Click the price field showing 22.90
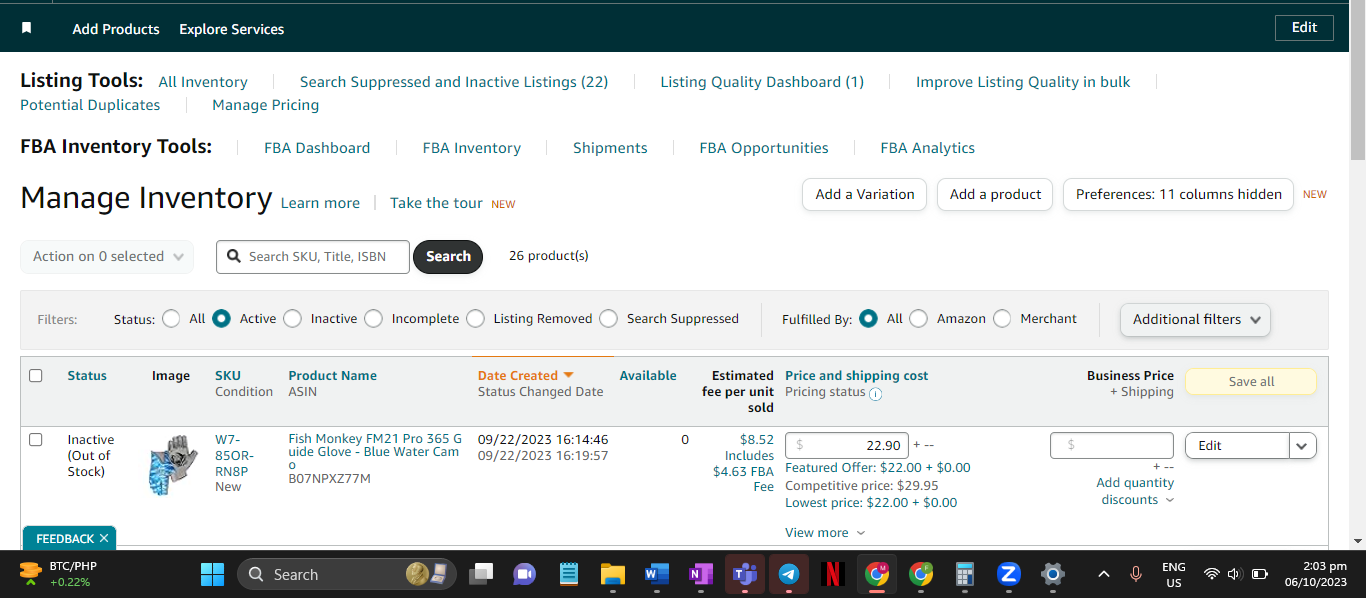 click(x=847, y=446)
